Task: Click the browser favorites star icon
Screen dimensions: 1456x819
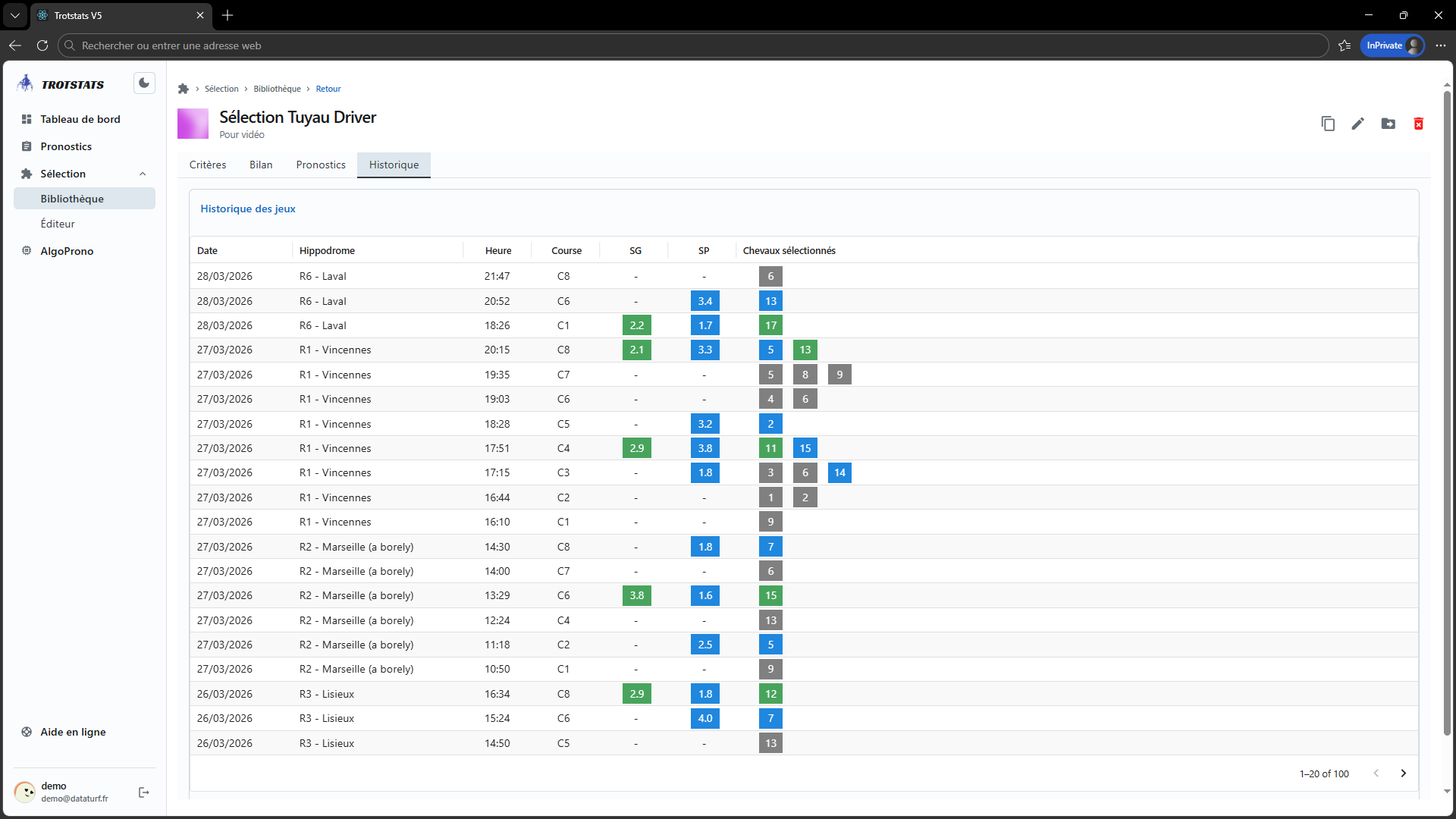Action: [1345, 45]
